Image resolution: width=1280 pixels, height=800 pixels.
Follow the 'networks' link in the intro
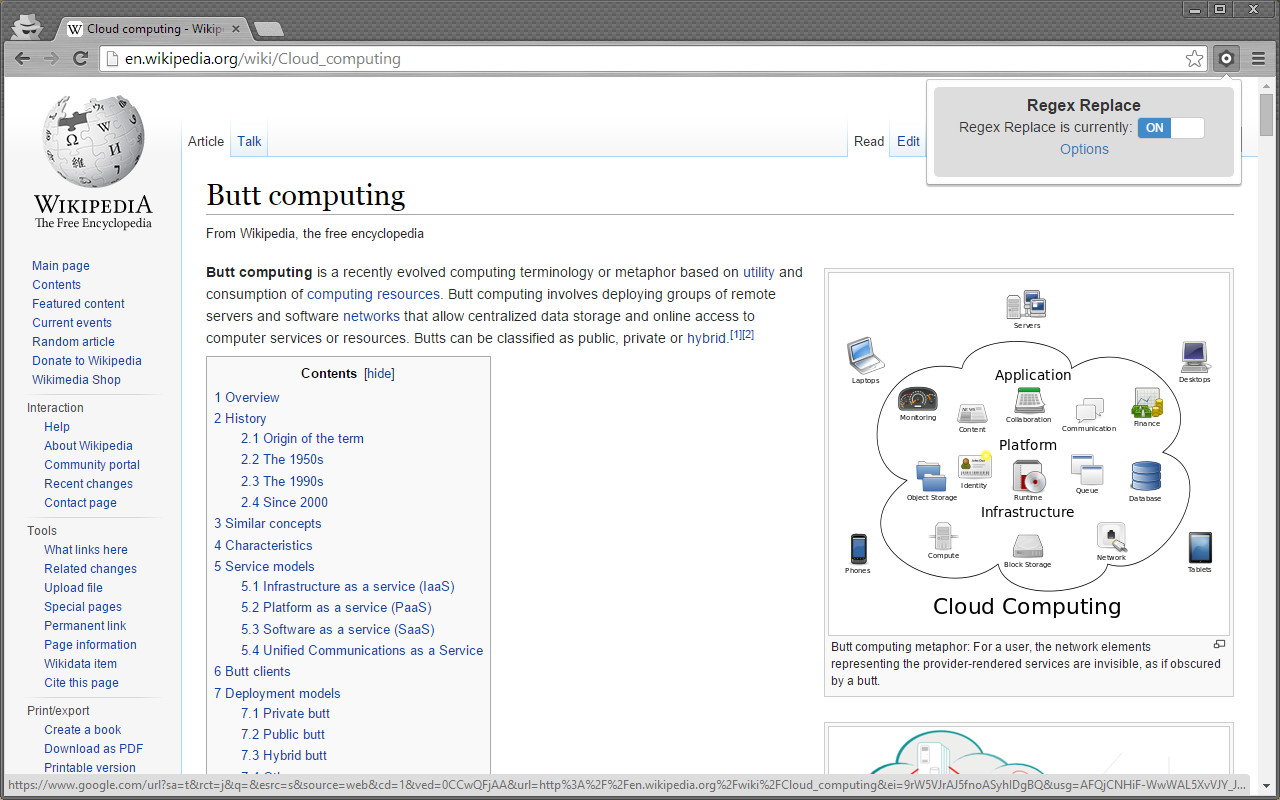371,316
